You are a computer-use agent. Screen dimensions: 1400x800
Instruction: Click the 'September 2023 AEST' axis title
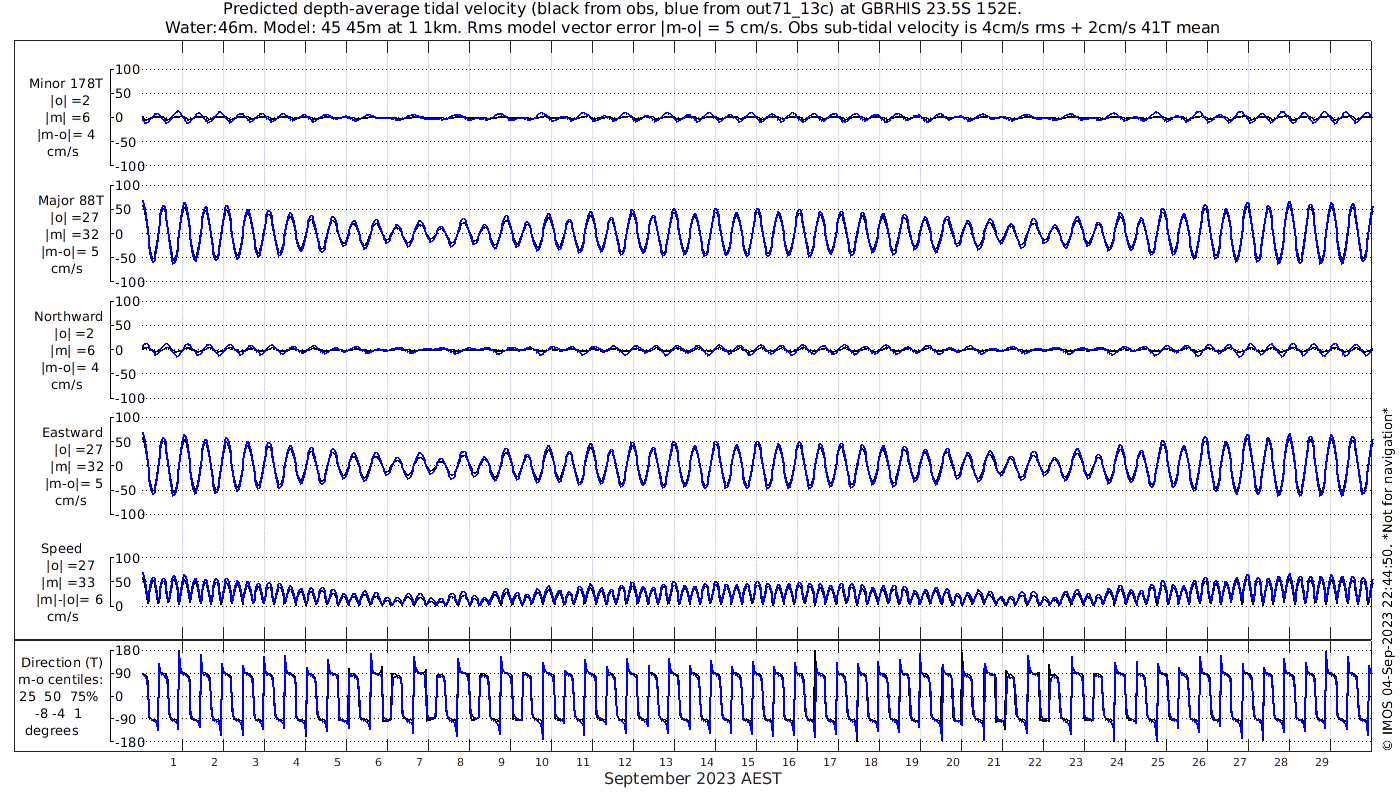click(692, 778)
